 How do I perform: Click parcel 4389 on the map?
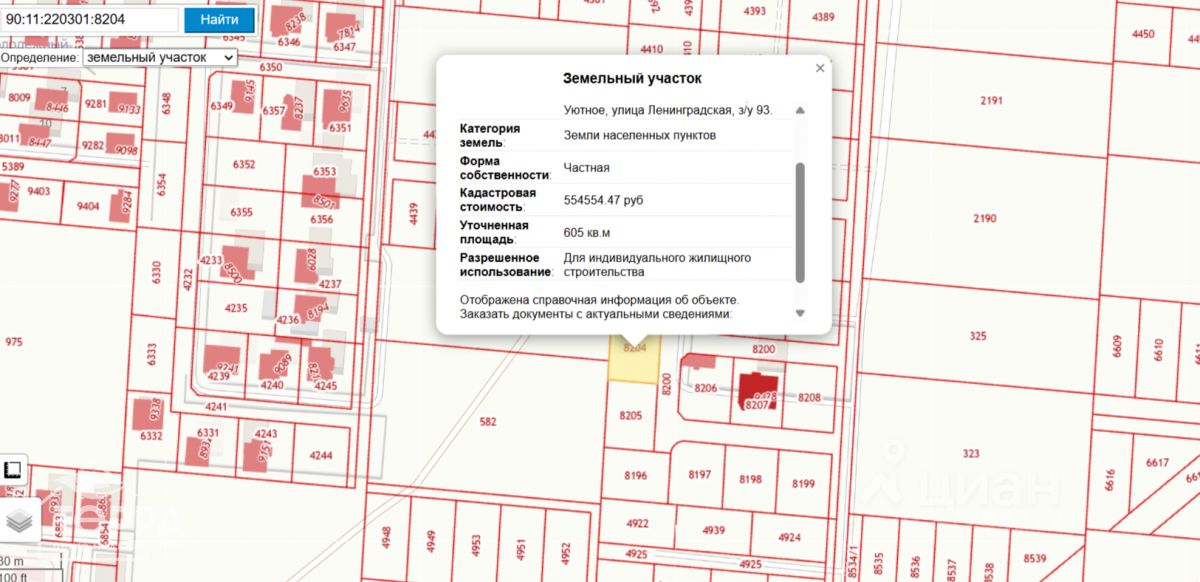pyautogui.click(x=823, y=17)
